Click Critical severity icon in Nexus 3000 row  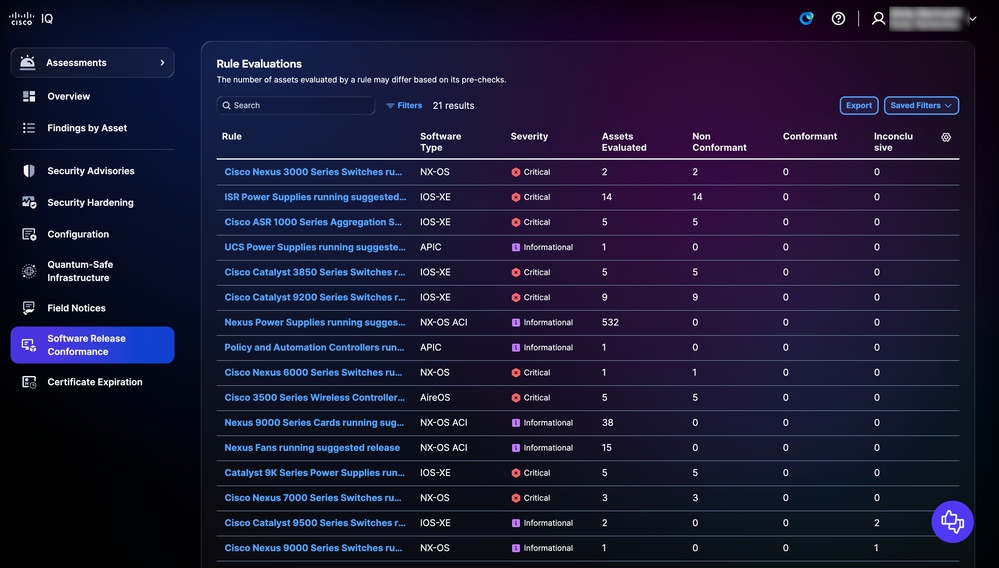(516, 172)
